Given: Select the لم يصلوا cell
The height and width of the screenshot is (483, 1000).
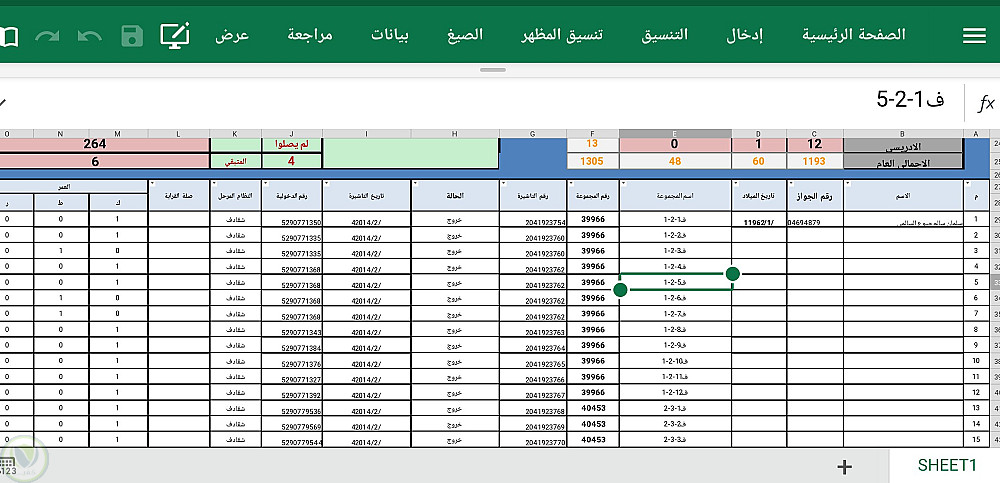Looking at the screenshot, I should click(291, 145).
